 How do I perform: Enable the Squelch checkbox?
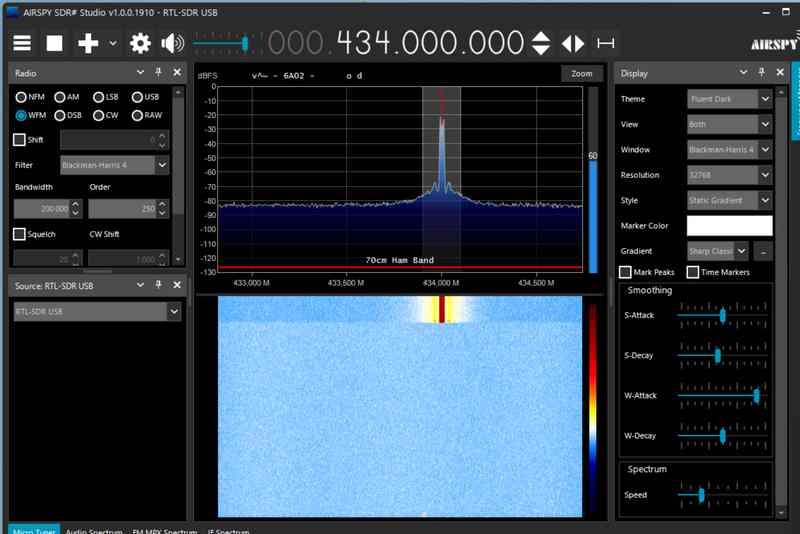(x=19, y=234)
